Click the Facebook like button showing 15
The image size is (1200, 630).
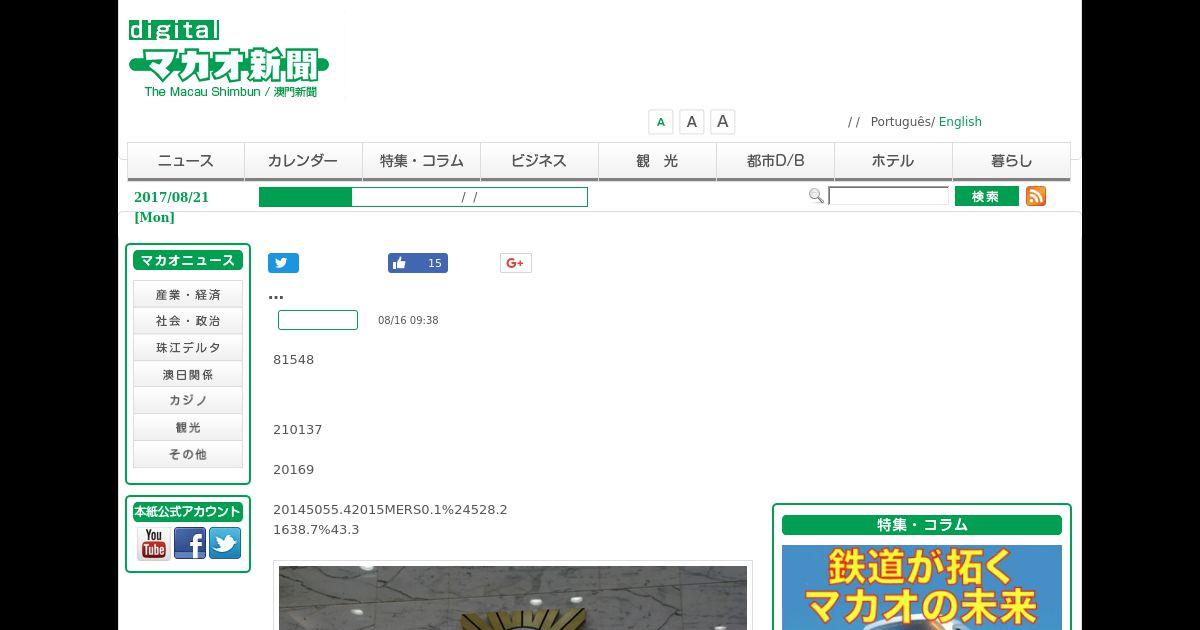(418, 263)
